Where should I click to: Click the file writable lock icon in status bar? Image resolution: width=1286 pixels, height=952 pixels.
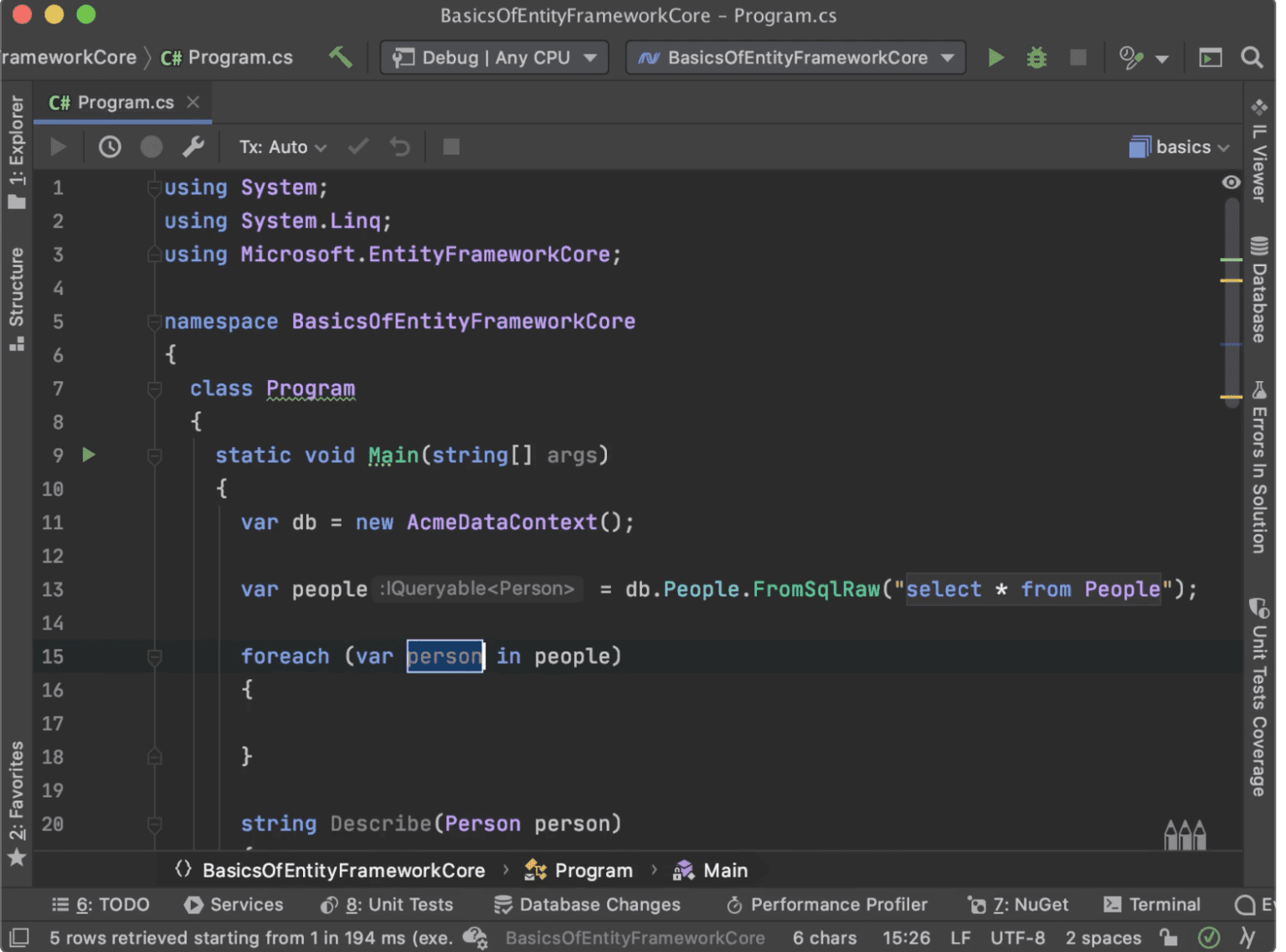coord(1167,938)
